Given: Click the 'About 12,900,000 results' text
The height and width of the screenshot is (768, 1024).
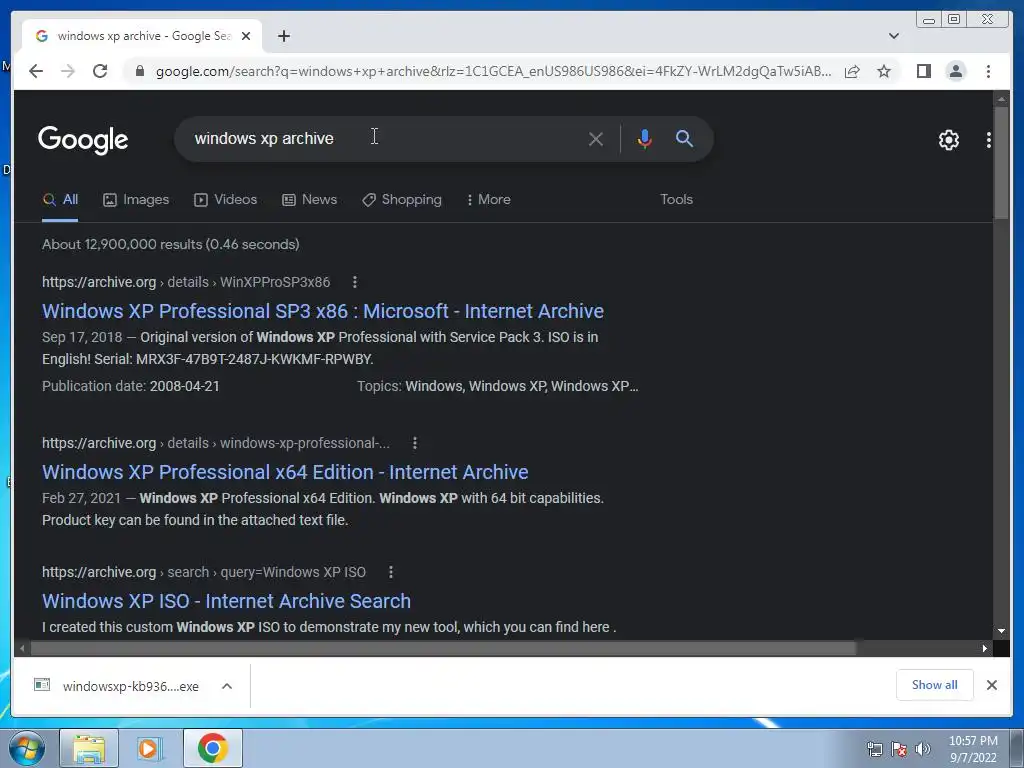Looking at the screenshot, I should coord(170,244).
